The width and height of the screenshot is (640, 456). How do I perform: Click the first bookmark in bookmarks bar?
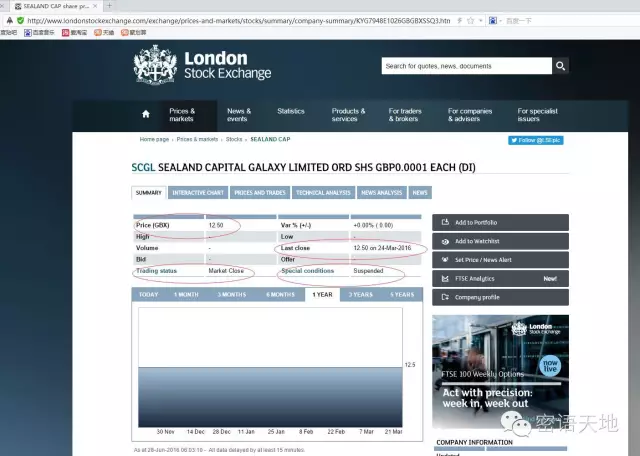[x=8, y=32]
